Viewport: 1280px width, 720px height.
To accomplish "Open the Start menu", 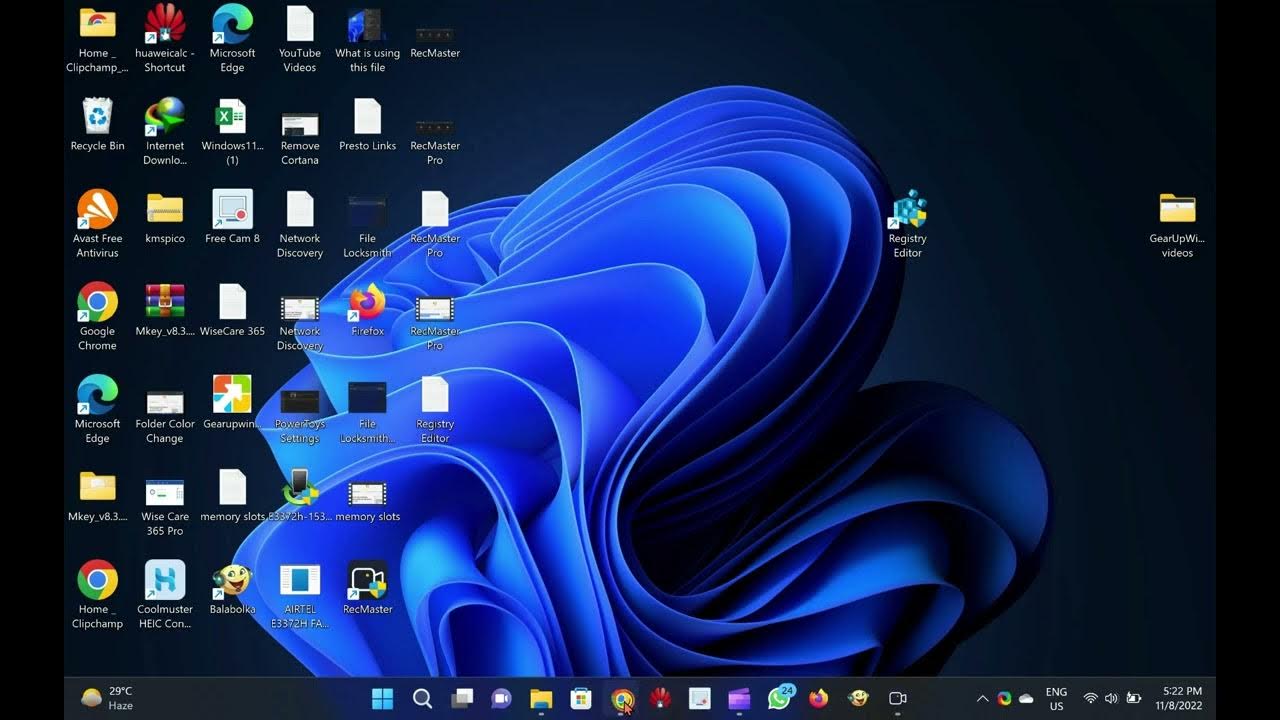I will [382, 698].
